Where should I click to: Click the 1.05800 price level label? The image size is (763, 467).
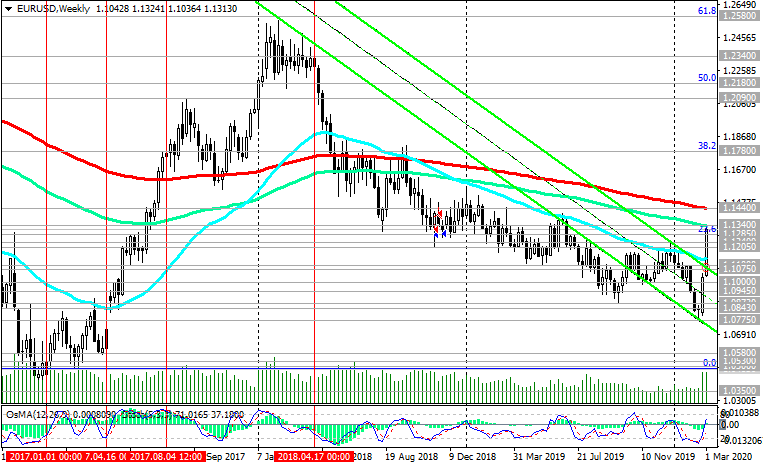[x=739, y=352]
